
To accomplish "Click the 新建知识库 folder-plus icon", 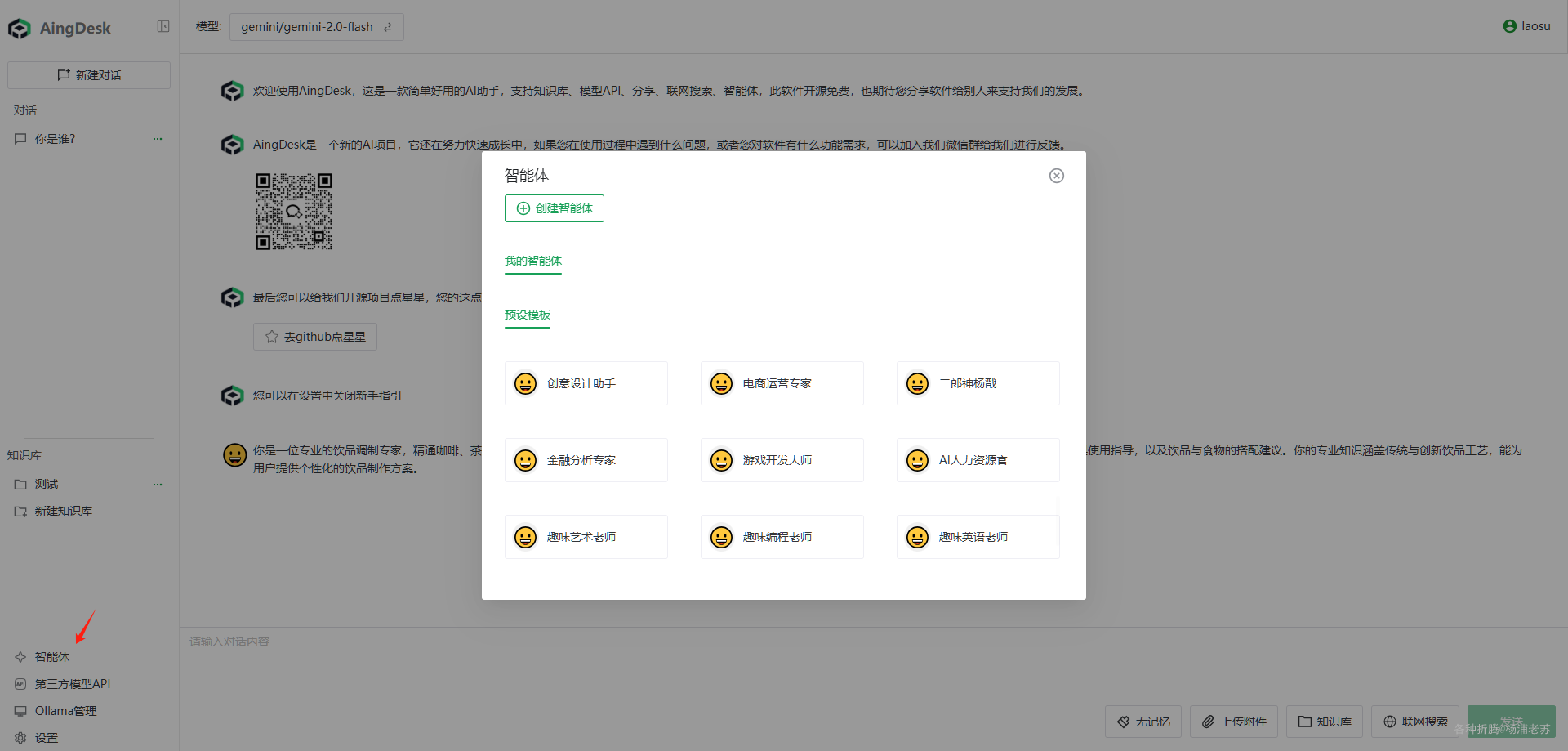I will click(20, 512).
